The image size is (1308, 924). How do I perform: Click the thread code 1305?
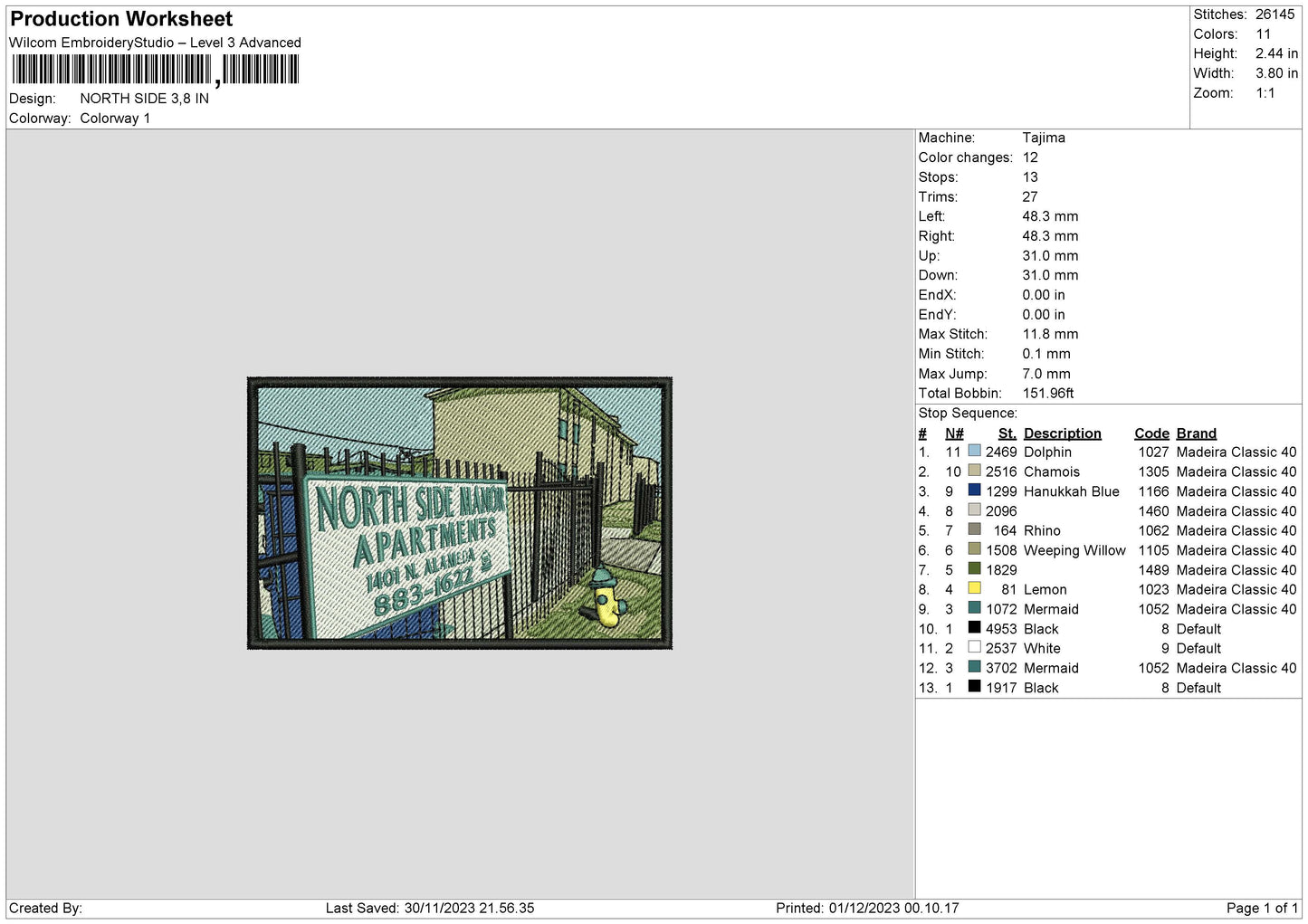pos(1154,472)
